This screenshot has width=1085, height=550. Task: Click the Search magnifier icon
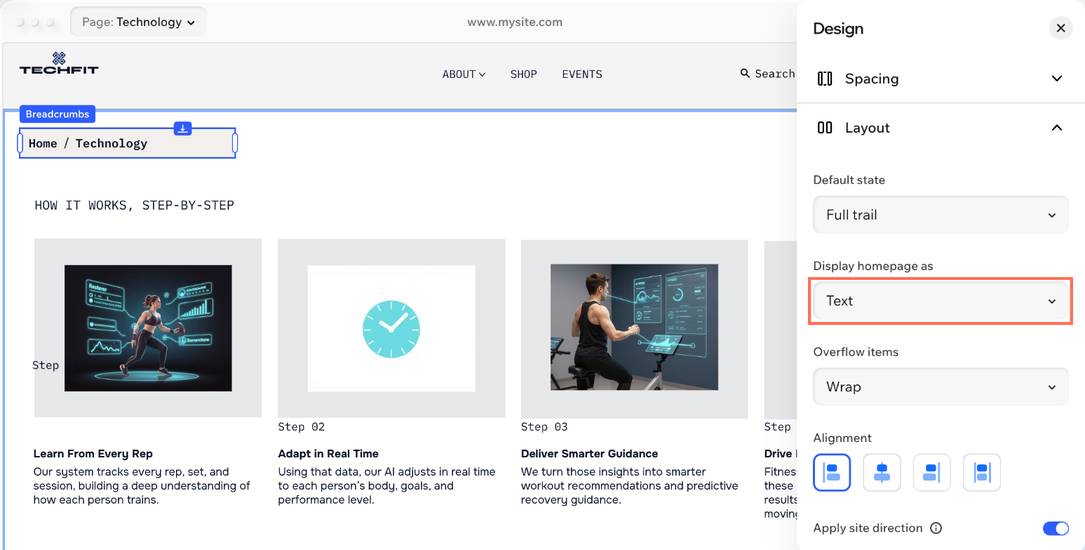[745, 73]
